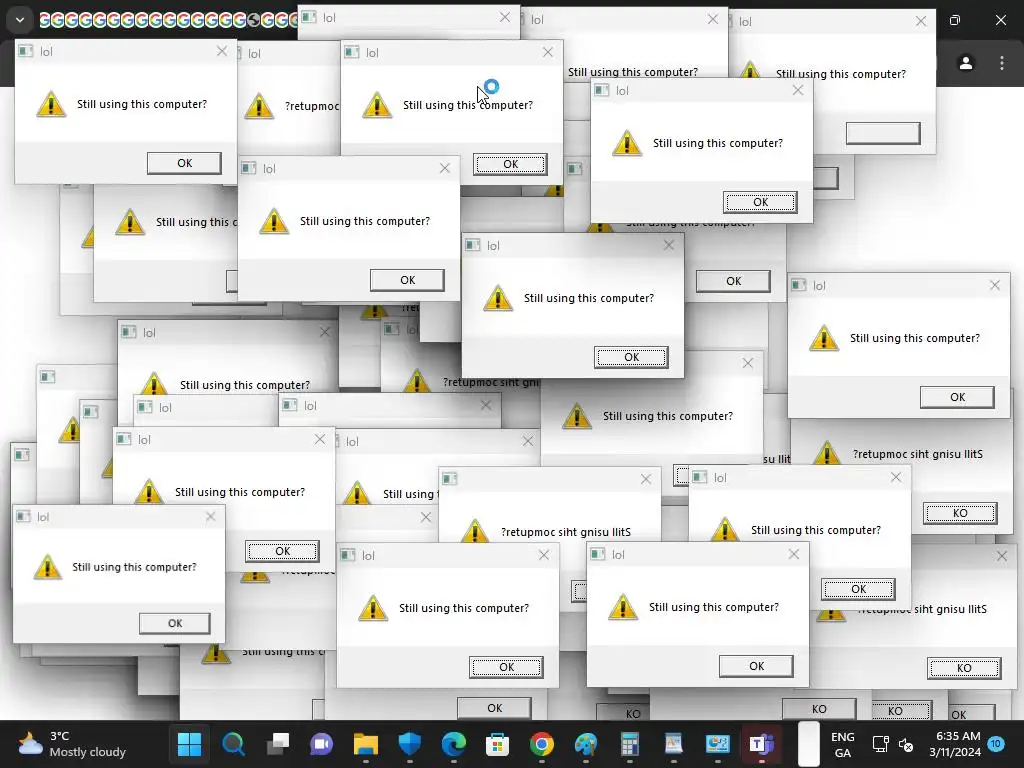Open Chrome's tab search dropdown arrow
This screenshot has height=768, width=1024.
(x=20, y=20)
